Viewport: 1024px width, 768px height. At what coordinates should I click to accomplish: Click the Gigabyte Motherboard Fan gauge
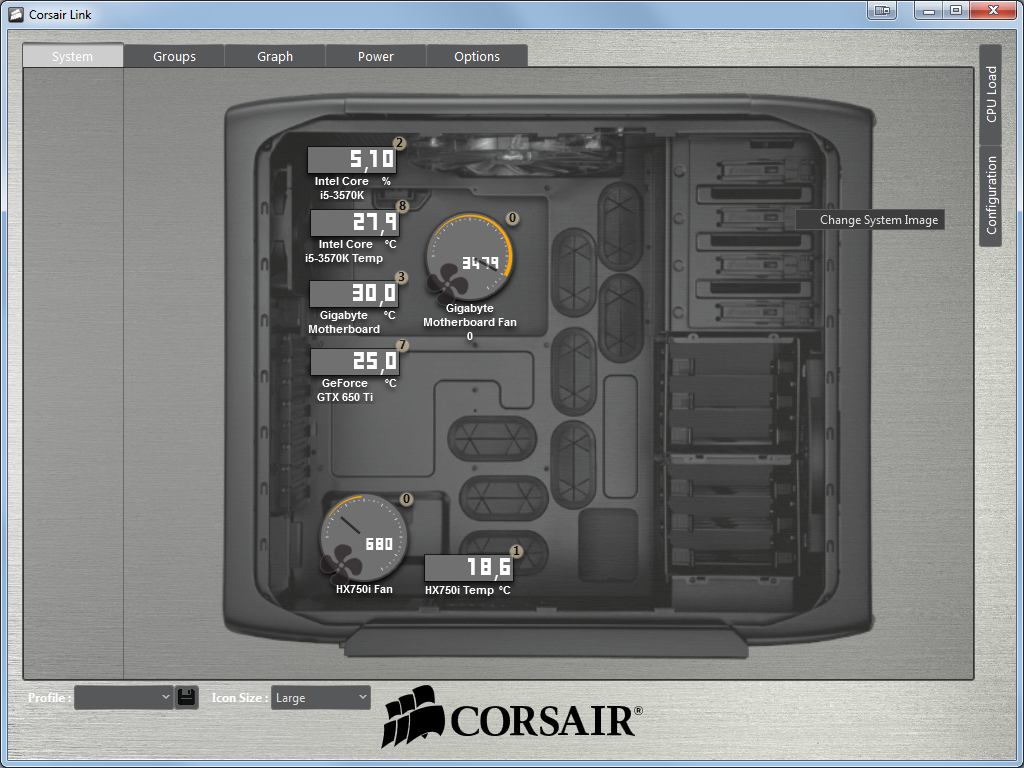point(470,257)
